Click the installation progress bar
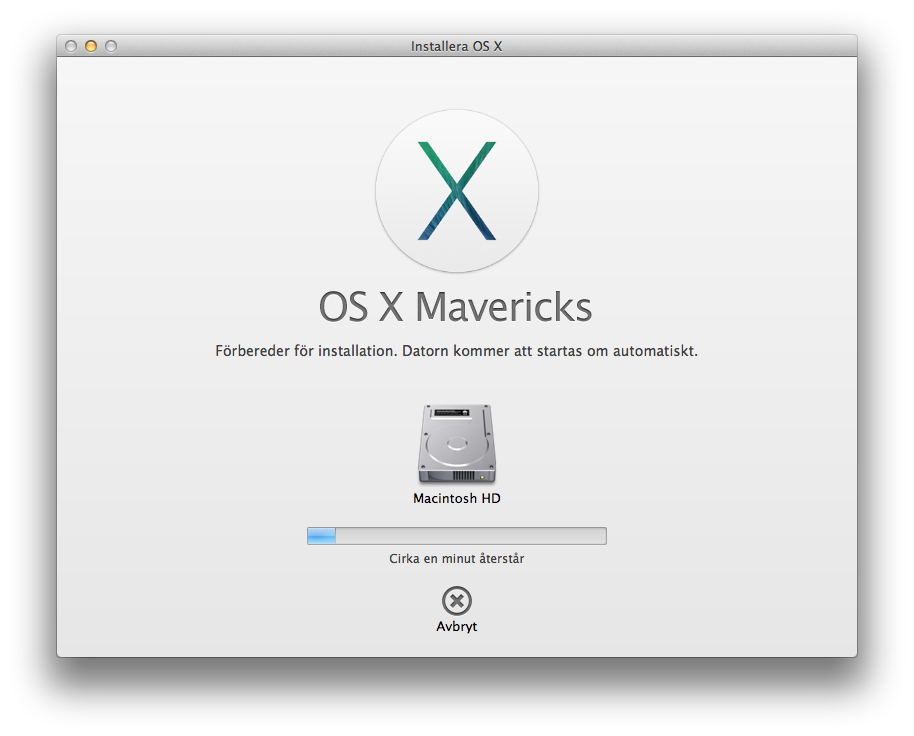Viewport: 914px width, 736px height. point(456,536)
